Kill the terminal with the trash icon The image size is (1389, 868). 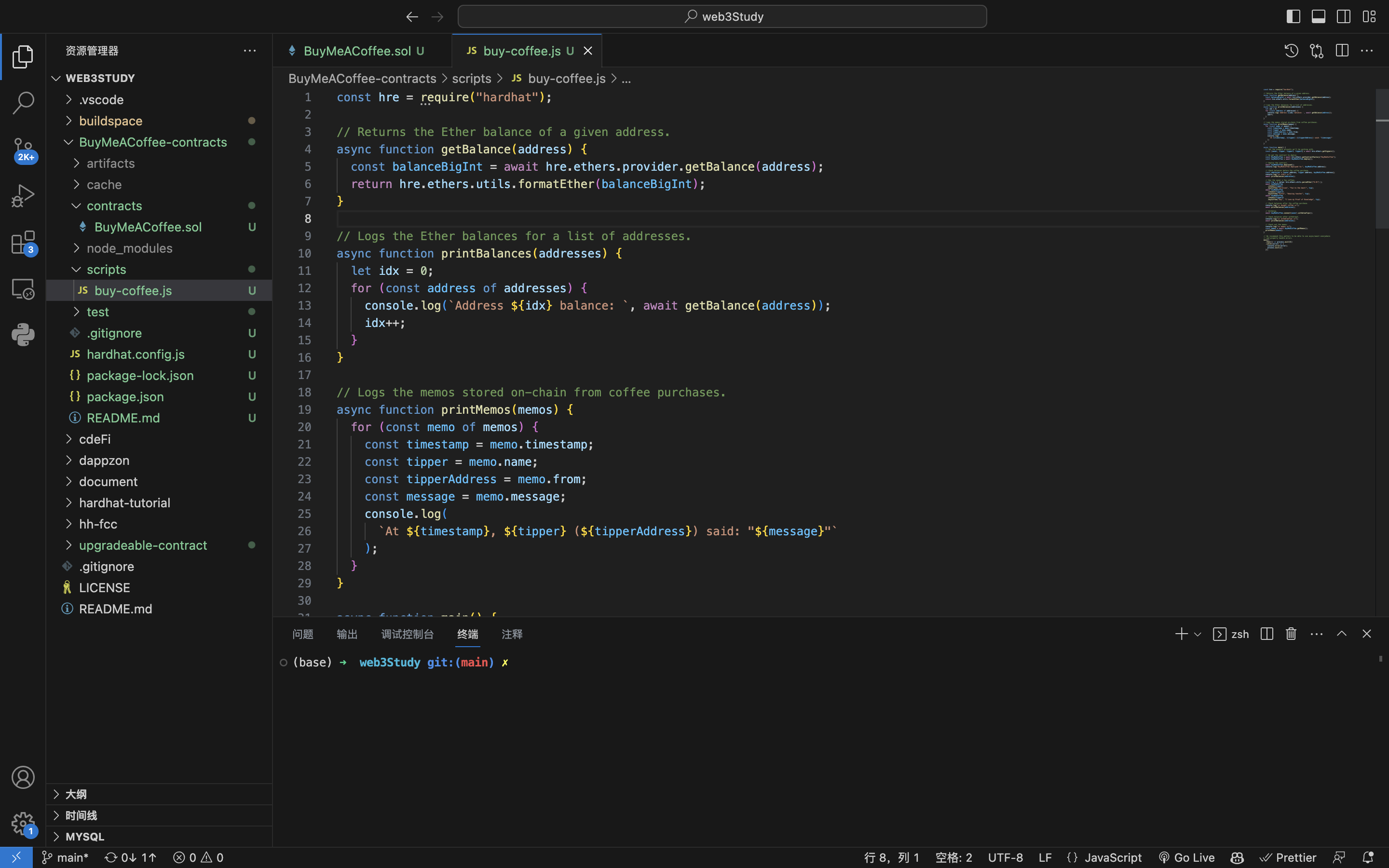pos(1292,634)
